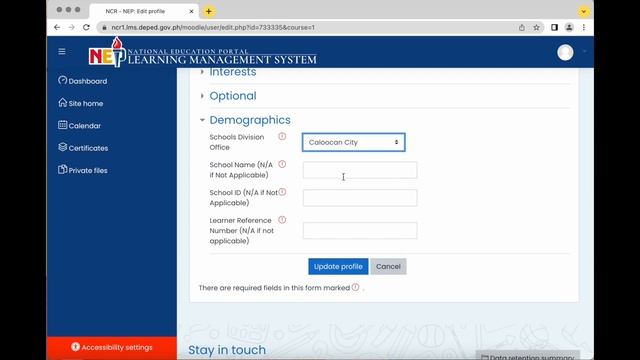Open a new browser tab
Image resolution: width=640 pixels, height=360 pixels.
click(x=209, y=11)
